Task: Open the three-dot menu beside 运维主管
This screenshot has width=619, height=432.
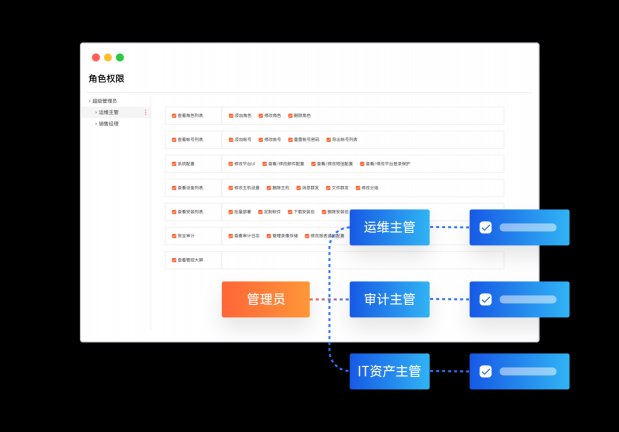Action: [x=146, y=112]
